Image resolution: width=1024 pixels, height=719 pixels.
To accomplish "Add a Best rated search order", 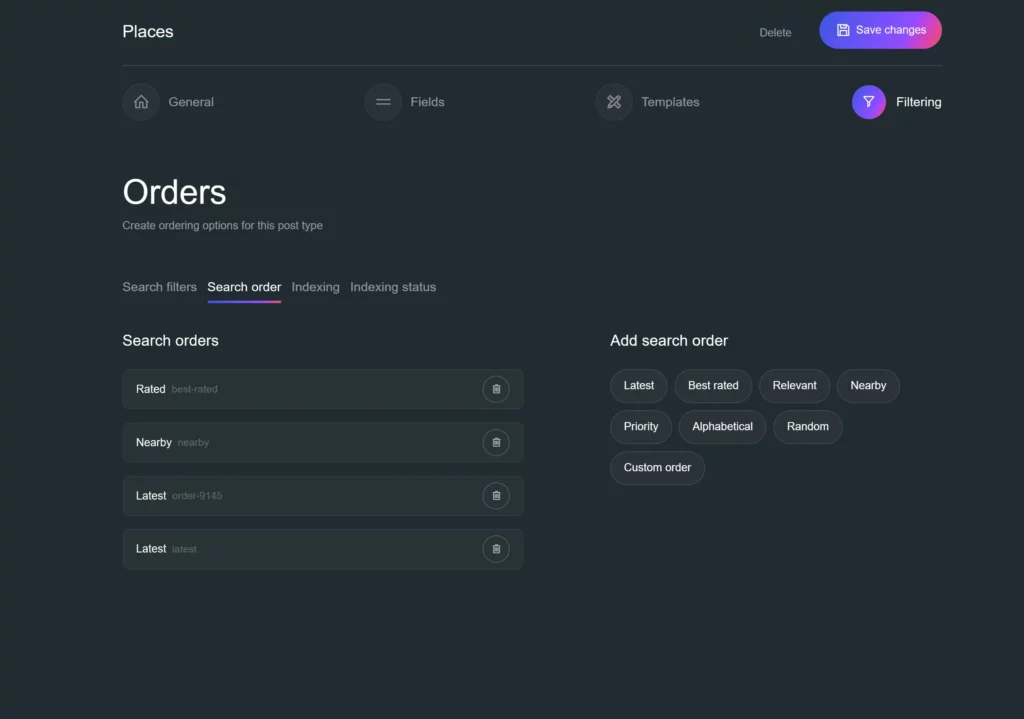I will tap(713, 386).
